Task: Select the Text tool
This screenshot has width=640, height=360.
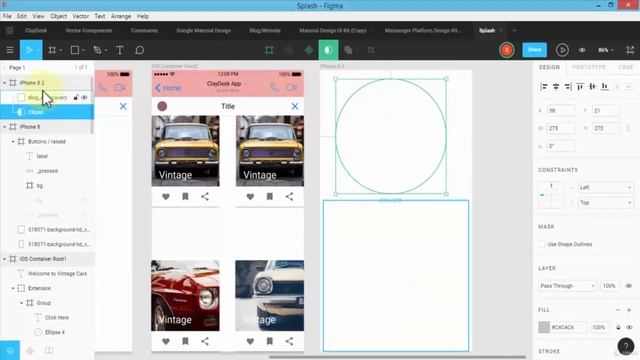Action: pos(120,50)
